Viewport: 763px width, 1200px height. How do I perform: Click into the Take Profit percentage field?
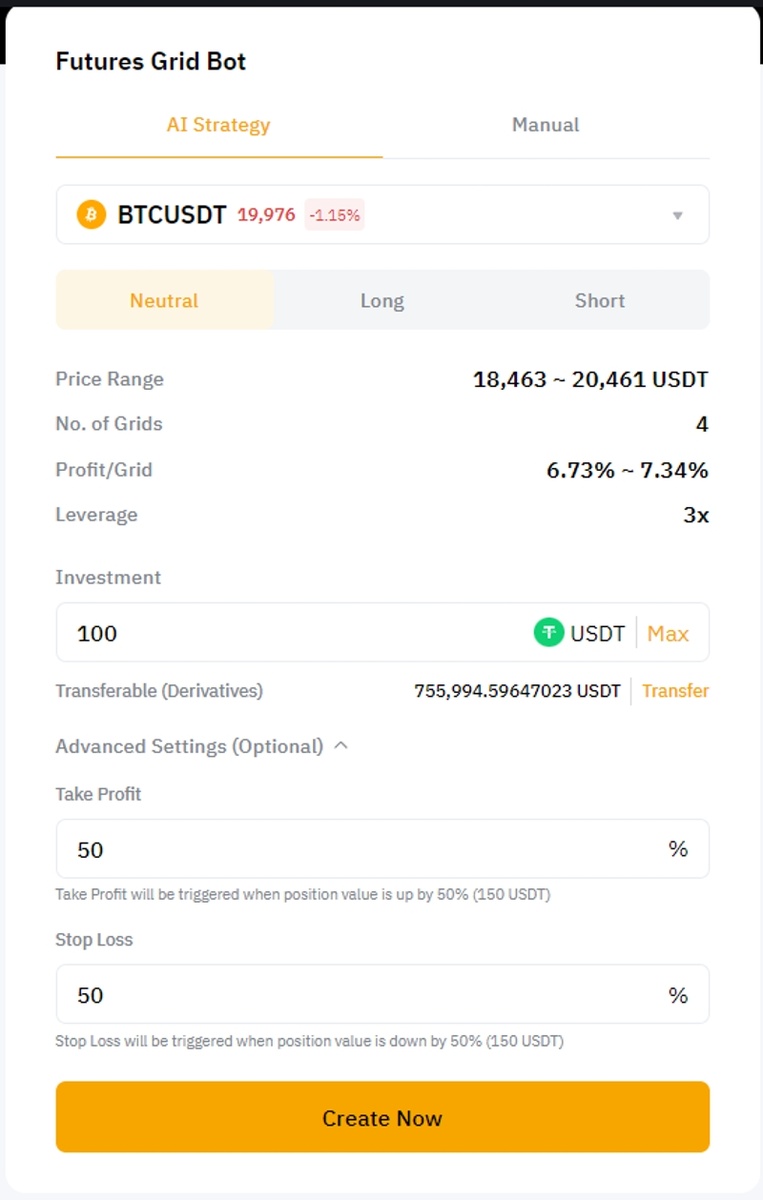coord(360,849)
